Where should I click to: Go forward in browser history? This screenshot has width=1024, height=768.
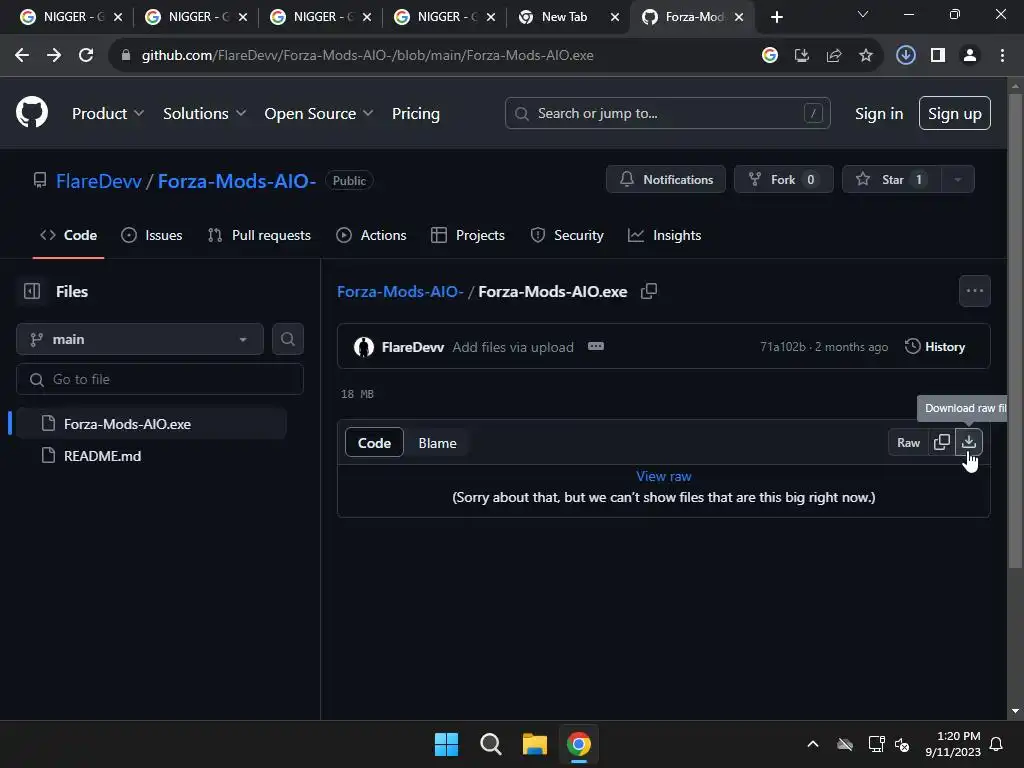(54, 56)
